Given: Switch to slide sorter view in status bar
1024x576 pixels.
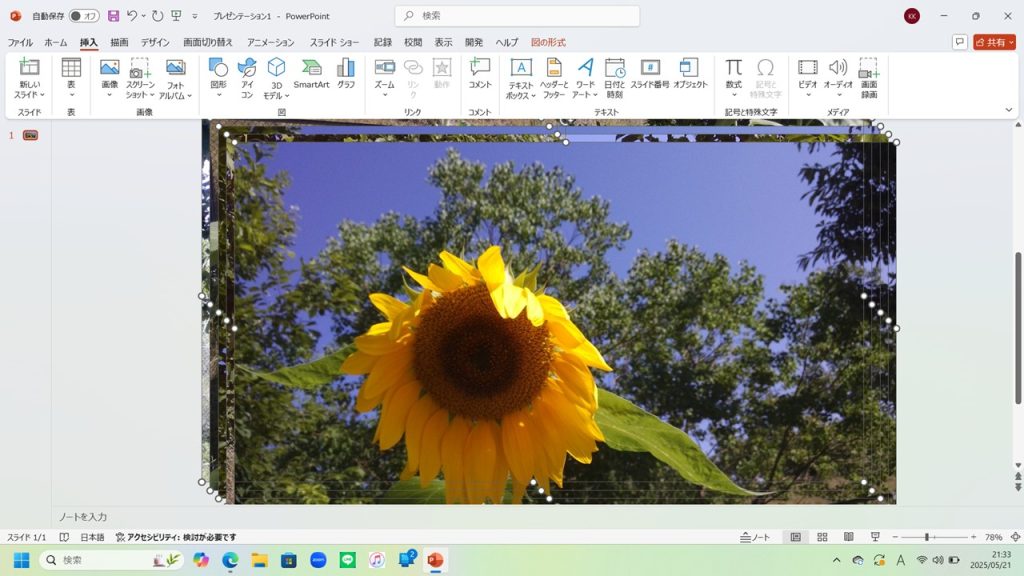Looking at the screenshot, I should pyautogui.click(x=822, y=537).
